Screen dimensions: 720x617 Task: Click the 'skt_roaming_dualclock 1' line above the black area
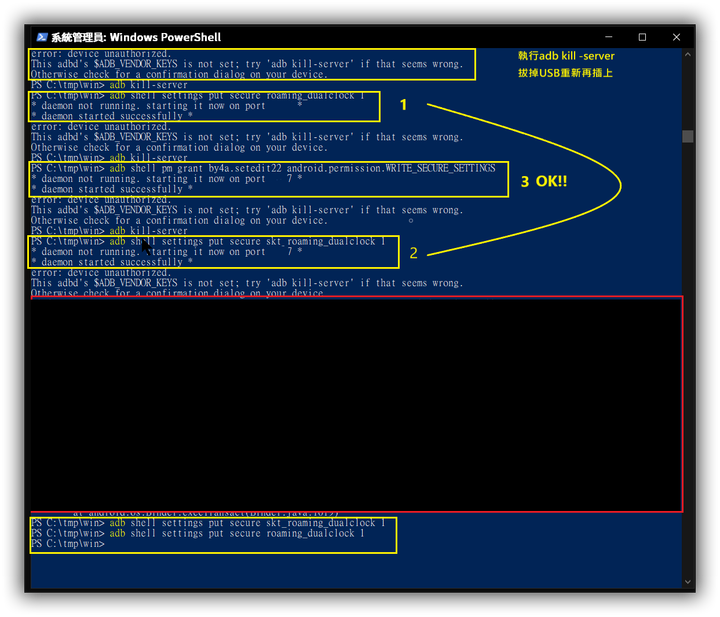click(x=208, y=241)
